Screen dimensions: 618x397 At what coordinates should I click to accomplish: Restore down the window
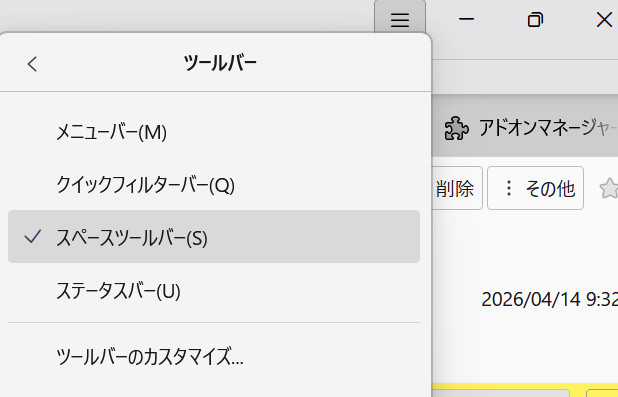point(535,19)
